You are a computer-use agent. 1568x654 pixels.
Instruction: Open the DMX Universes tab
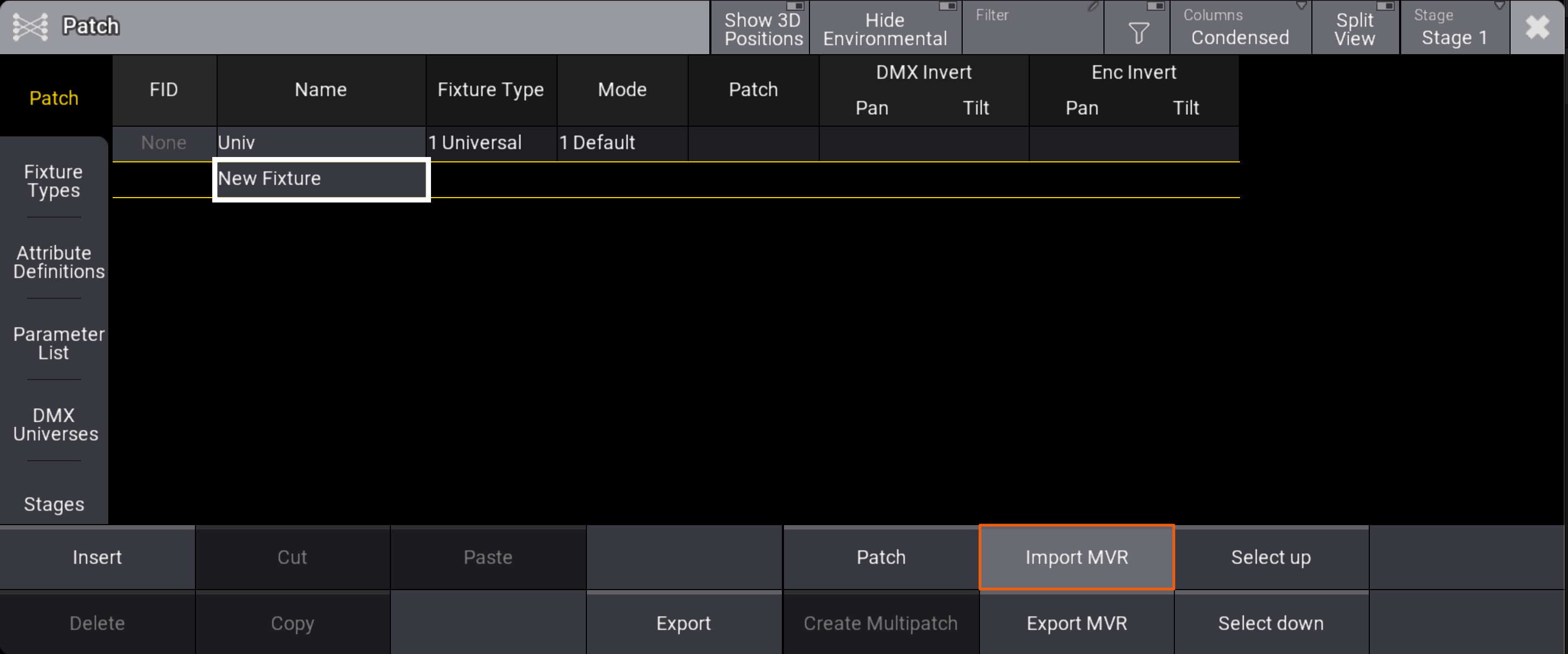[x=55, y=424]
